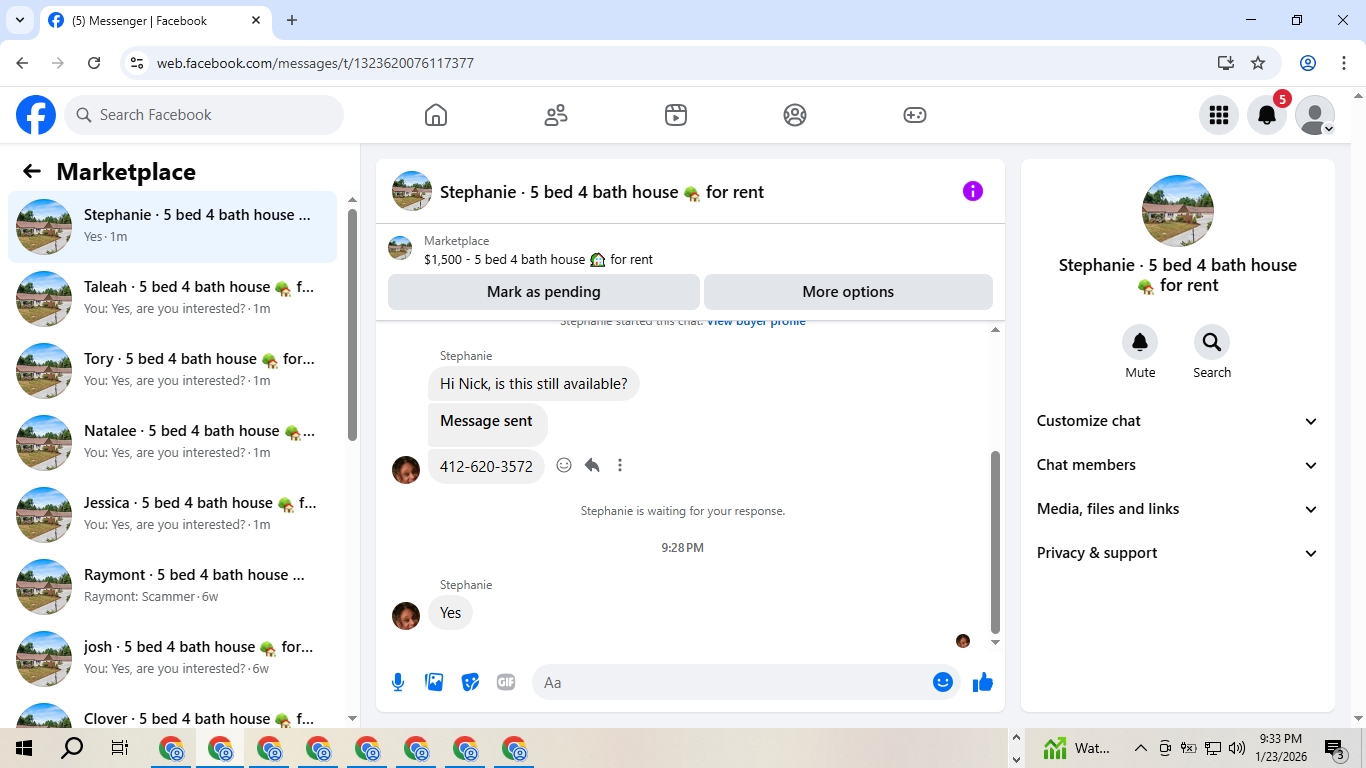Click Stephanie's avatar beside the Yes message
This screenshot has height=768, width=1366.
pos(406,615)
